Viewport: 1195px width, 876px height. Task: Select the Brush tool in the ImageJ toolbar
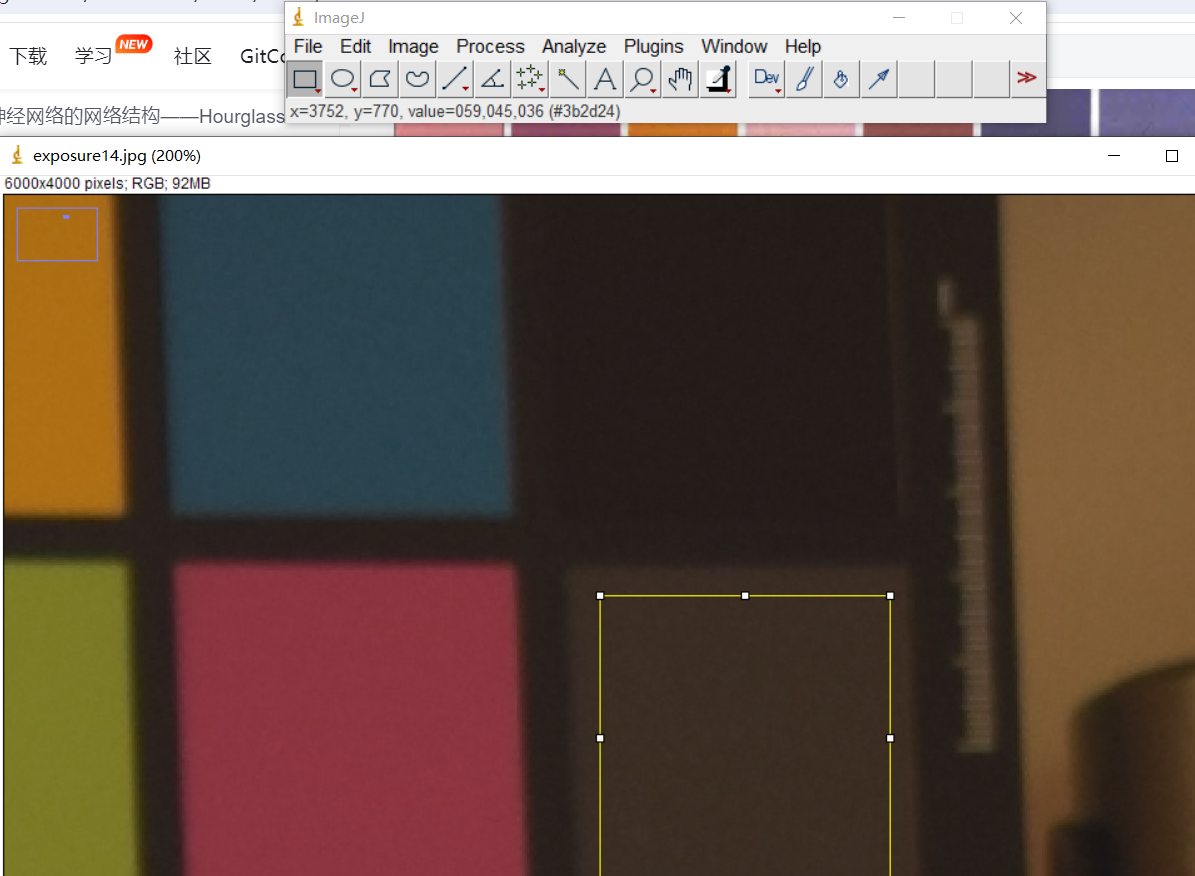803,79
